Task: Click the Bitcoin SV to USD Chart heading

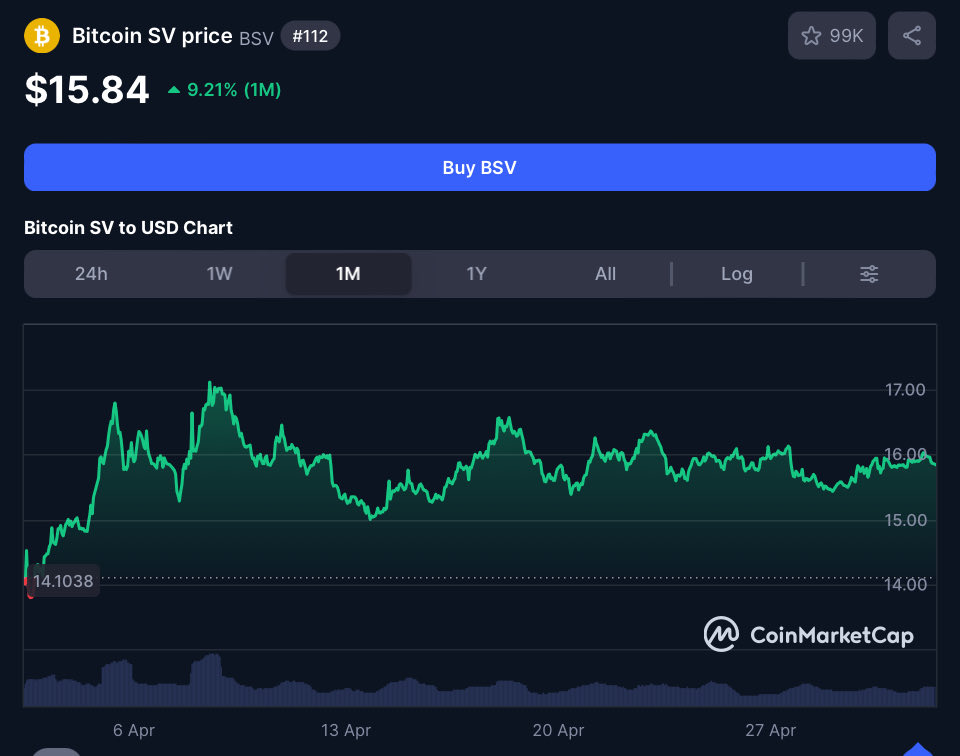Action: click(x=128, y=228)
